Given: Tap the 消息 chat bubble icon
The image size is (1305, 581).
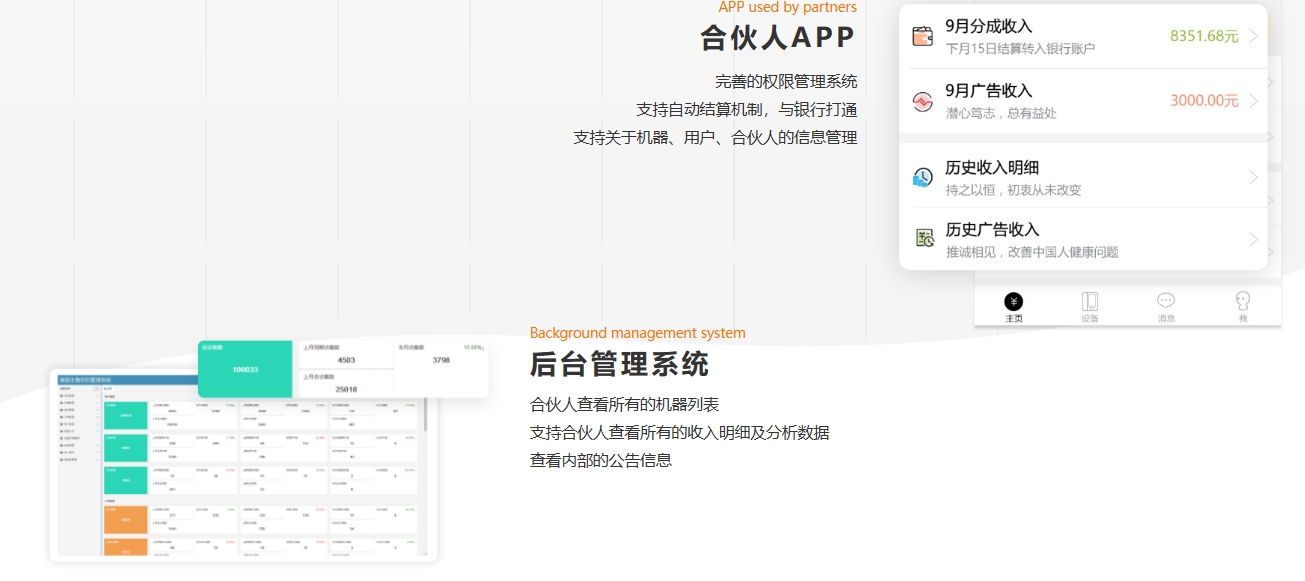Looking at the screenshot, I should pos(1166,300).
